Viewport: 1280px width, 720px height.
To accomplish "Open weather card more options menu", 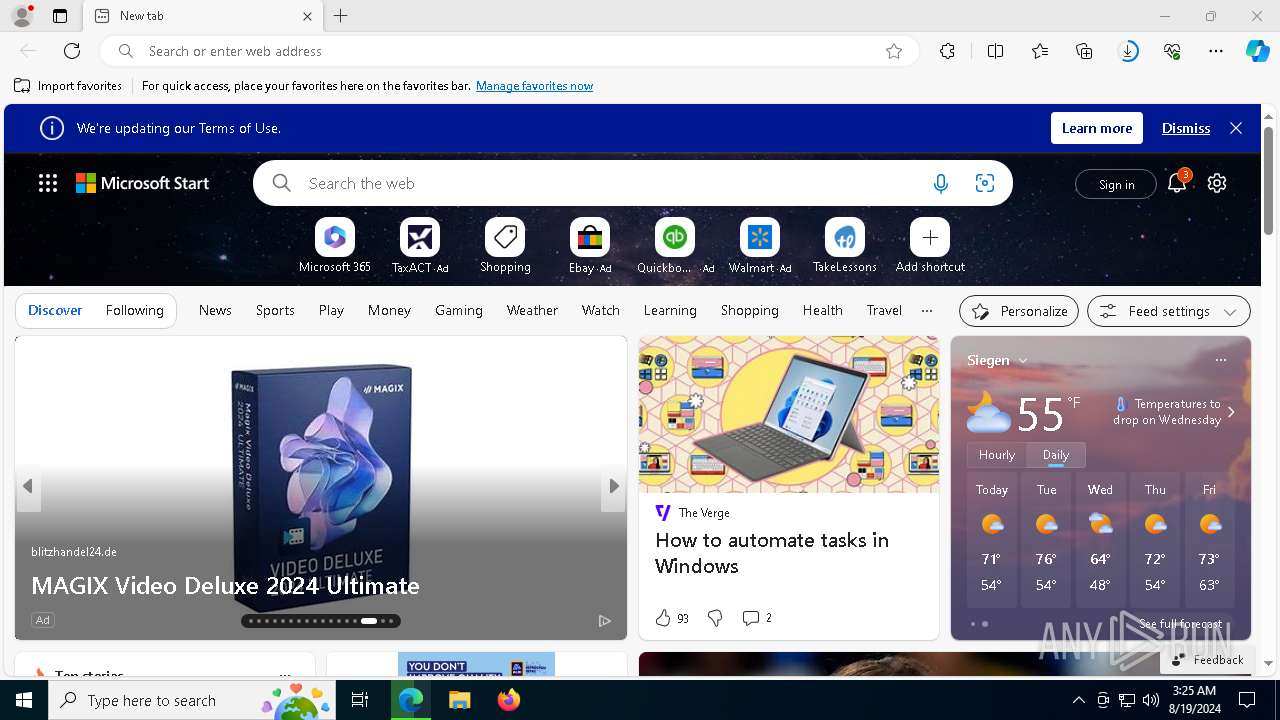I will click(1220, 360).
